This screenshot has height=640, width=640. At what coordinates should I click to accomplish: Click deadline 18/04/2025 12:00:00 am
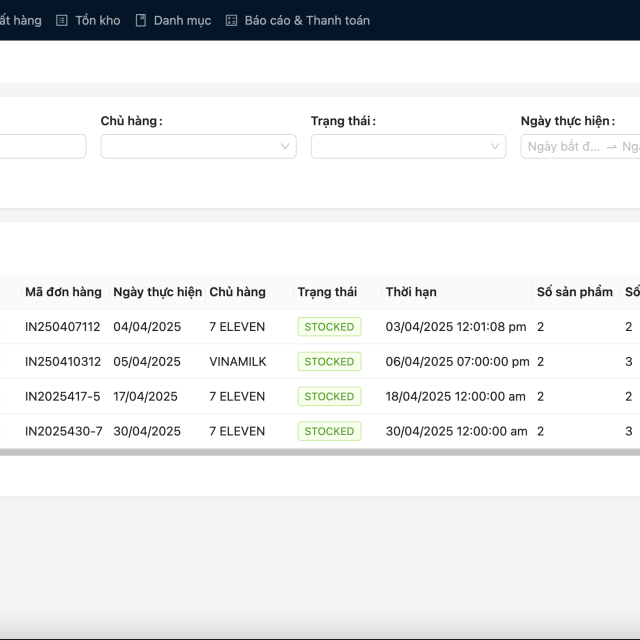(456, 396)
